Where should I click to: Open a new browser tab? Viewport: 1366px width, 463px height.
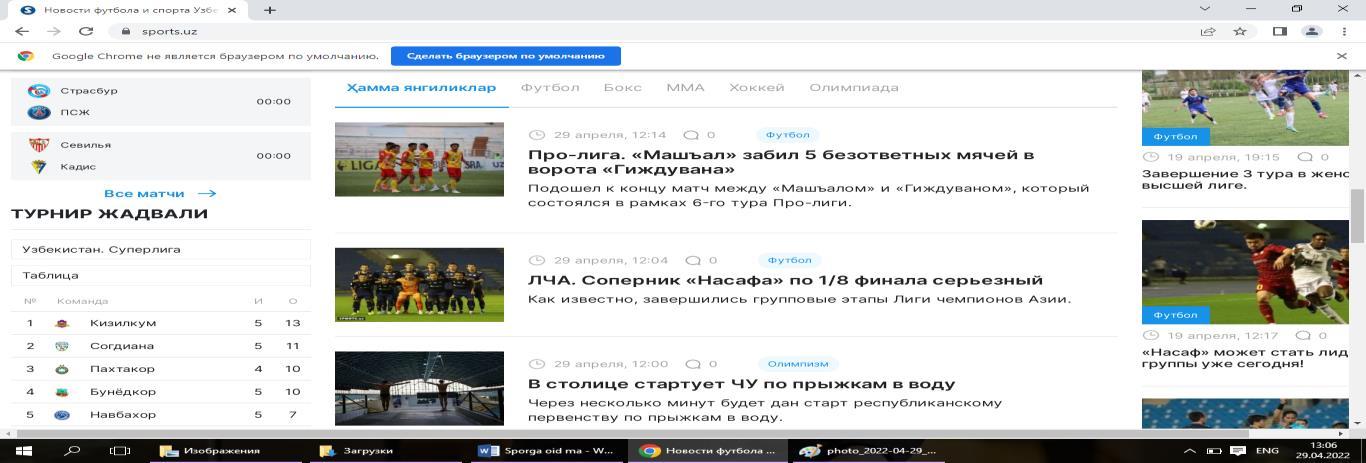(x=269, y=9)
